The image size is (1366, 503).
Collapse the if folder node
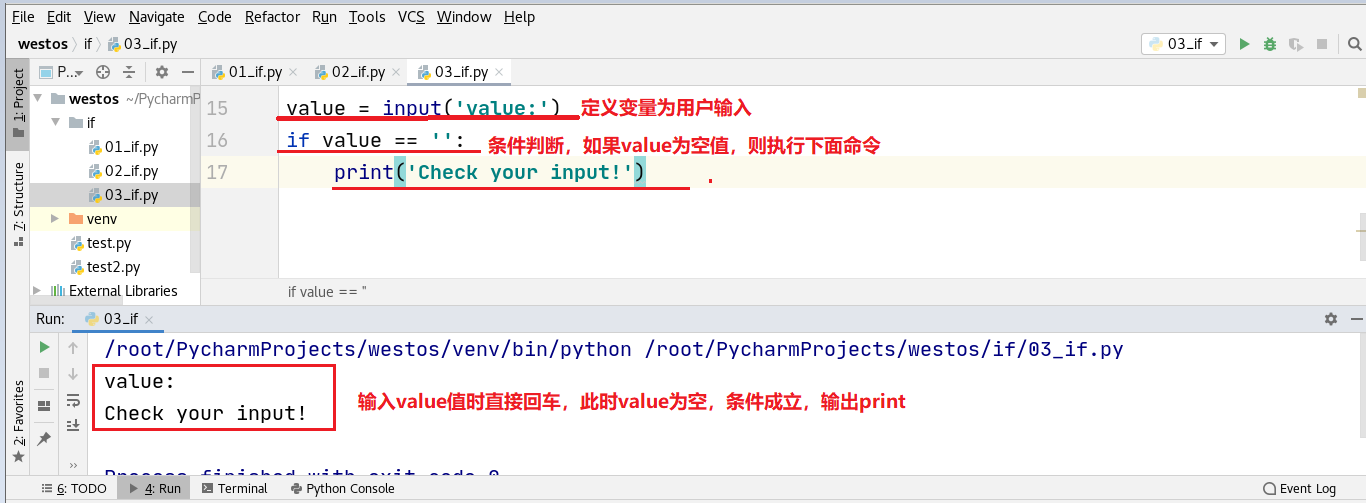55,123
